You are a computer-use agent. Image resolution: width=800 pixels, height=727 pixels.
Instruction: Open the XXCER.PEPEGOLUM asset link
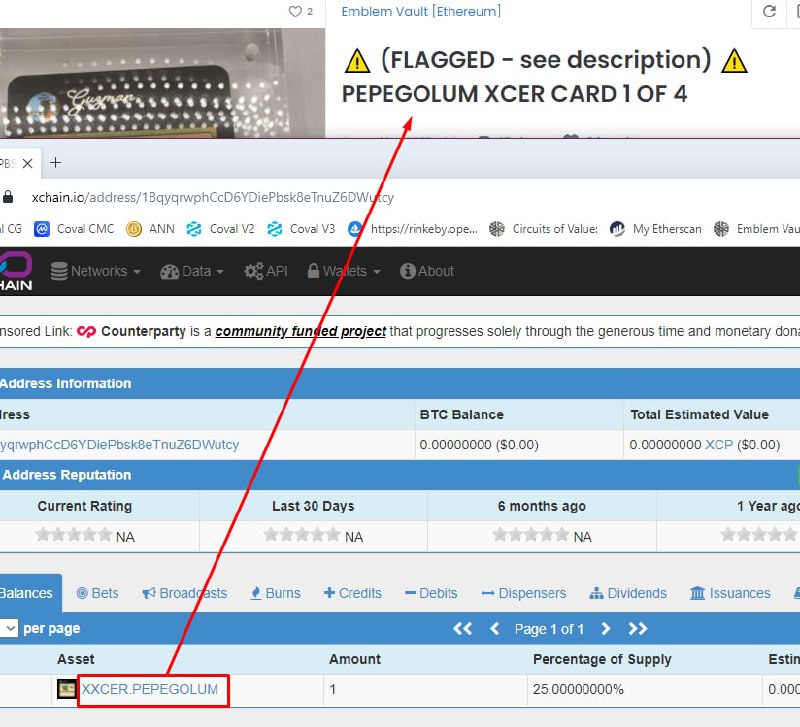150,689
